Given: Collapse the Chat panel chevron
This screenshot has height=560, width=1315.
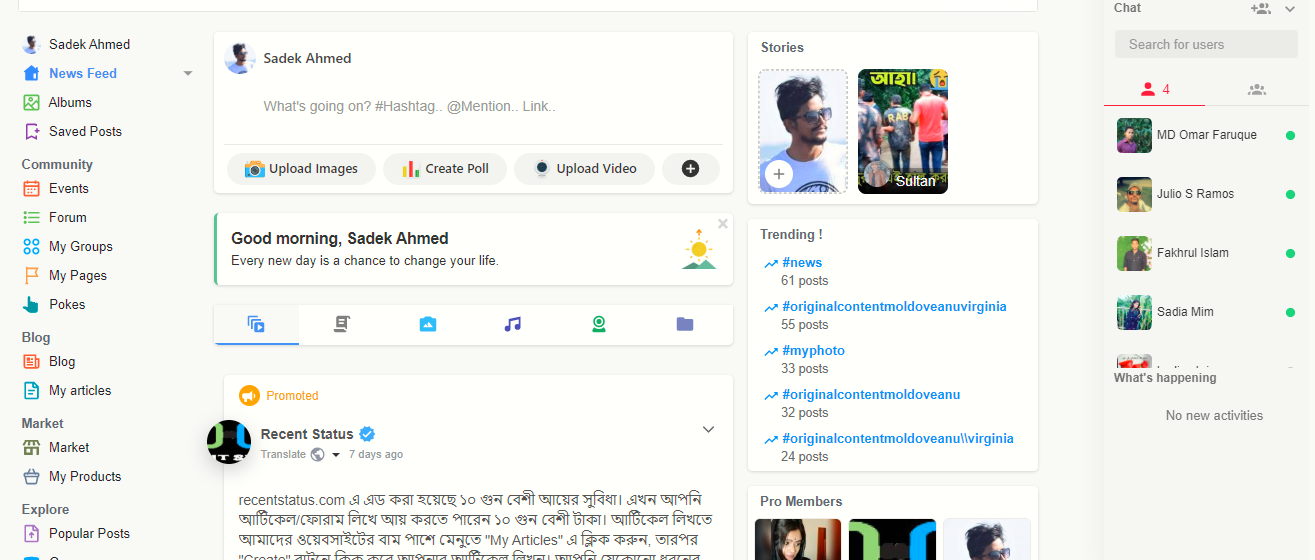Looking at the screenshot, I should [1289, 9].
